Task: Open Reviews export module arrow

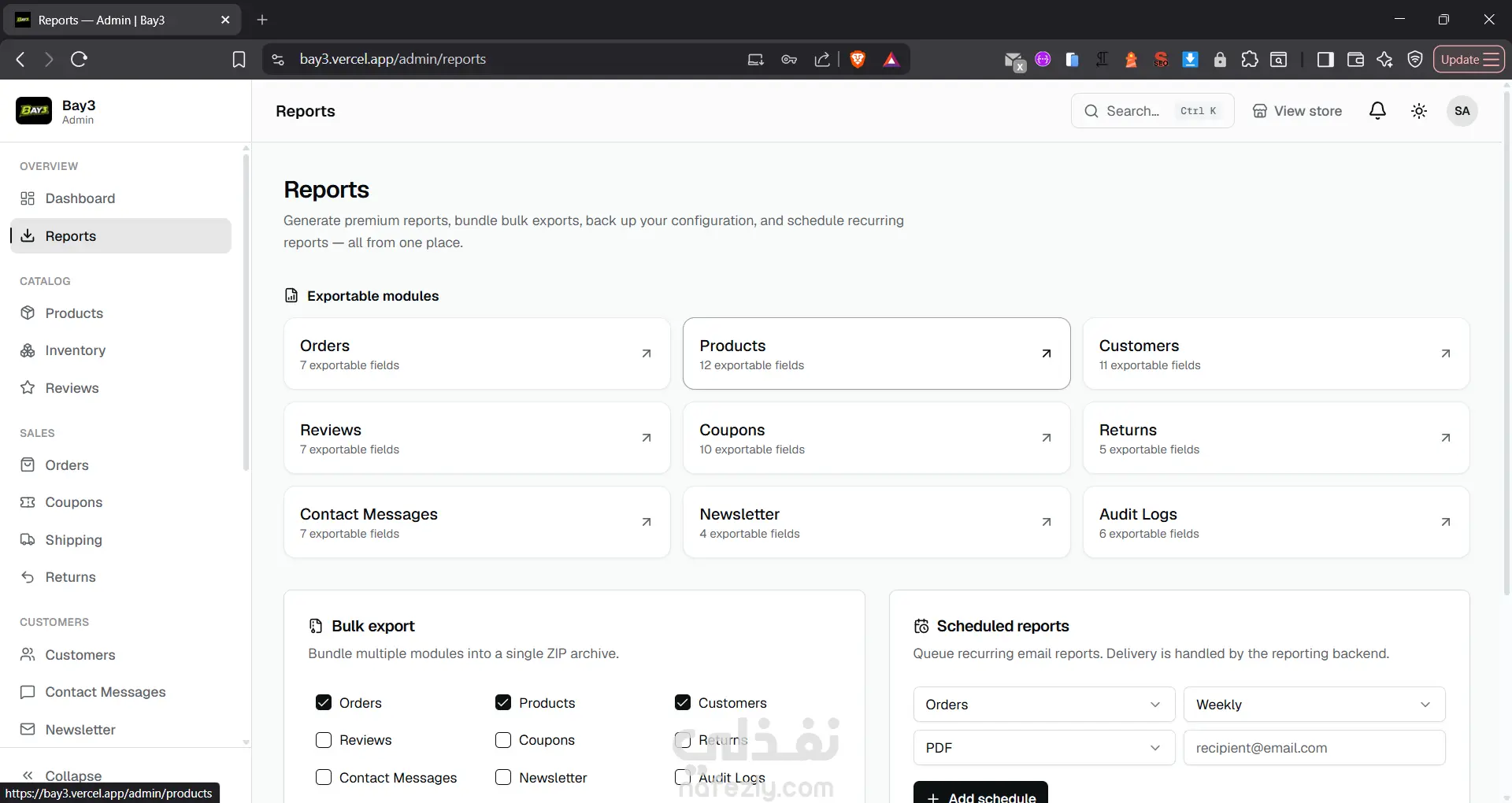Action: point(647,438)
